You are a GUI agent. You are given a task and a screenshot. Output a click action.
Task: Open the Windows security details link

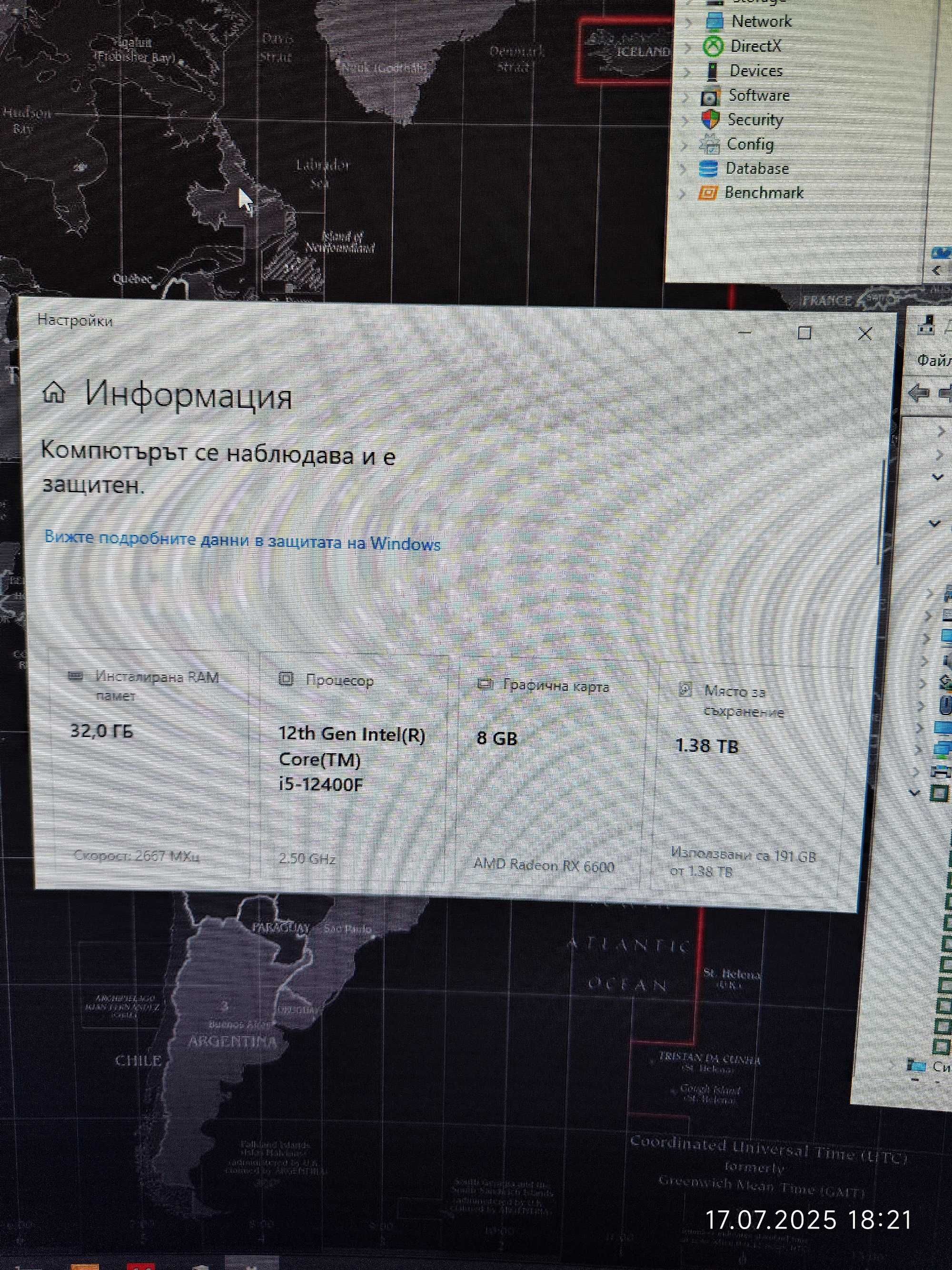point(242,541)
